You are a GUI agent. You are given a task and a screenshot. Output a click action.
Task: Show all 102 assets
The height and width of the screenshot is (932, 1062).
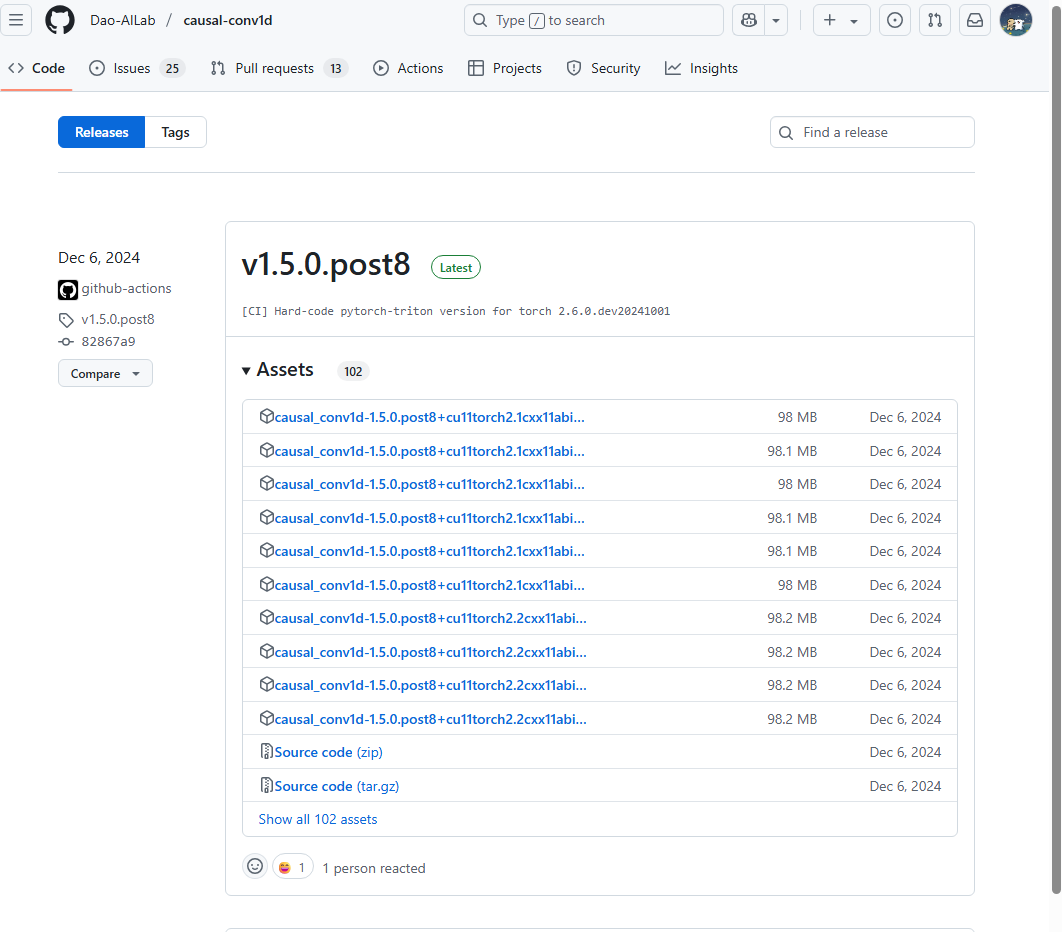tap(317, 819)
